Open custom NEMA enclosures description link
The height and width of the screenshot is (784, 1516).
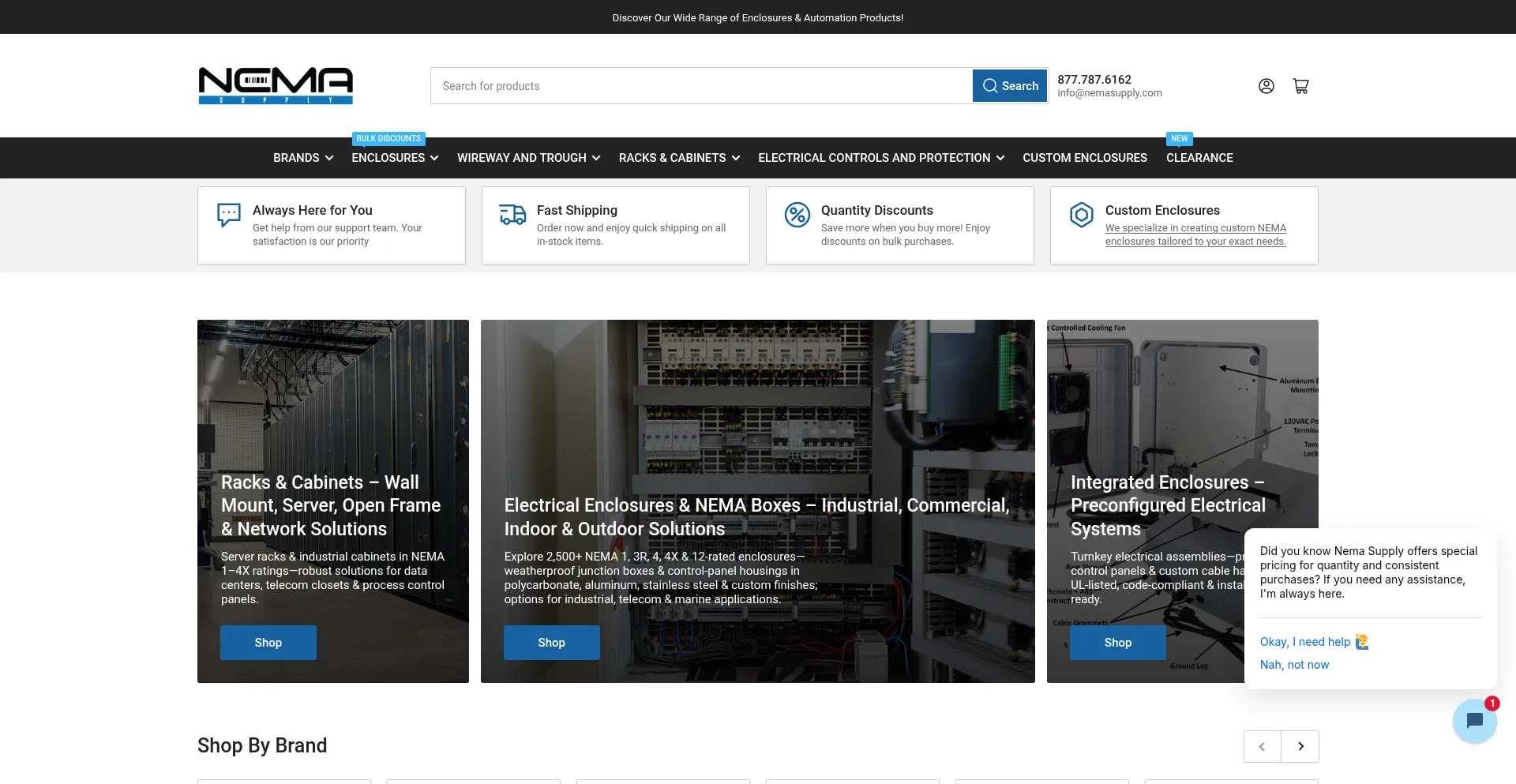pos(1195,234)
